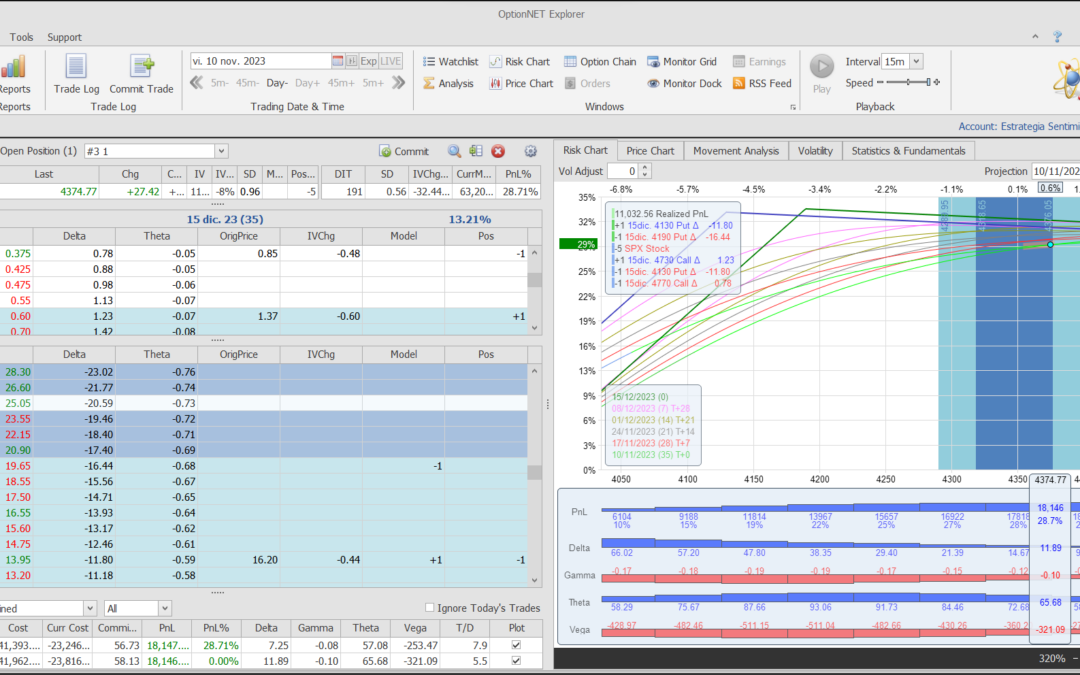Open the Interval 15m dropdown

point(917,62)
